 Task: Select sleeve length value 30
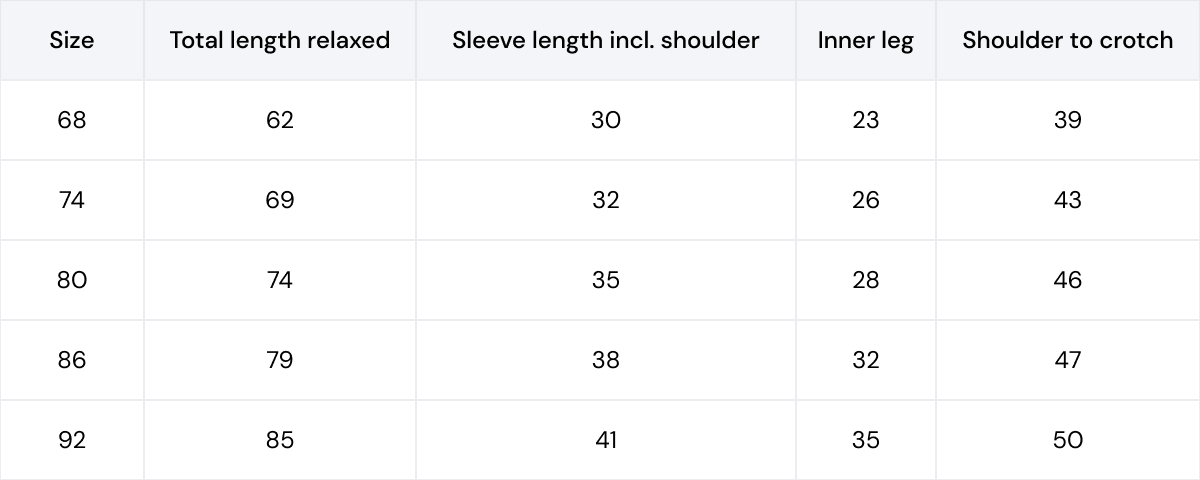tap(606, 120)
